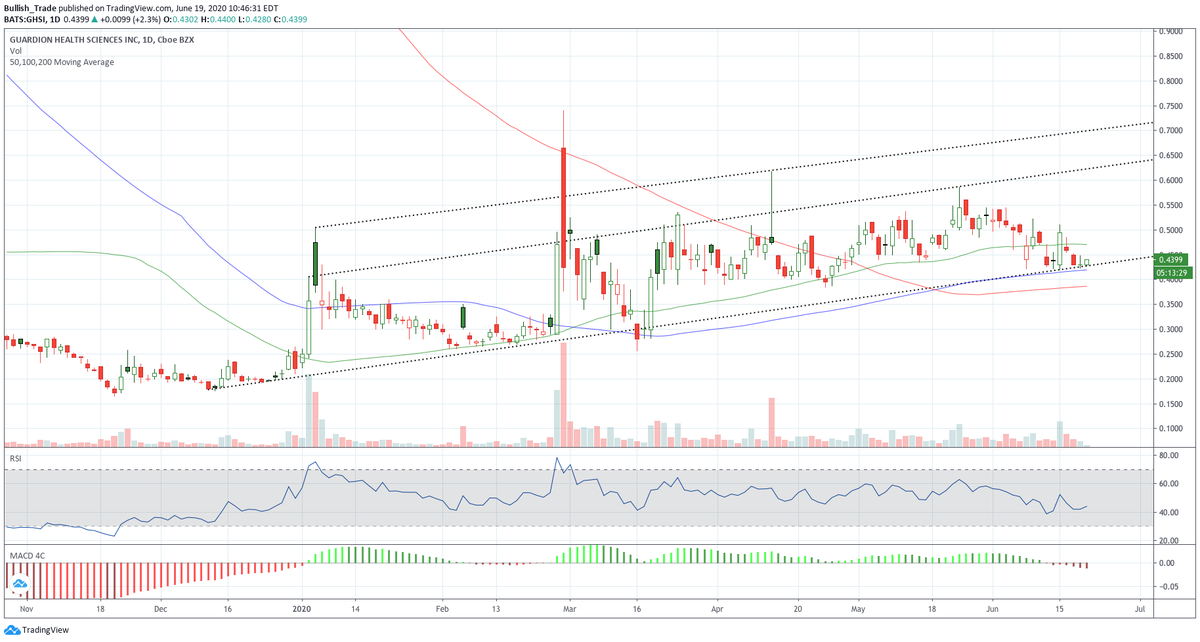Click the 20.00 RSI scale value
Image resolution: width=1200 pixels, height=642 pixels.
coord(1168,541)
